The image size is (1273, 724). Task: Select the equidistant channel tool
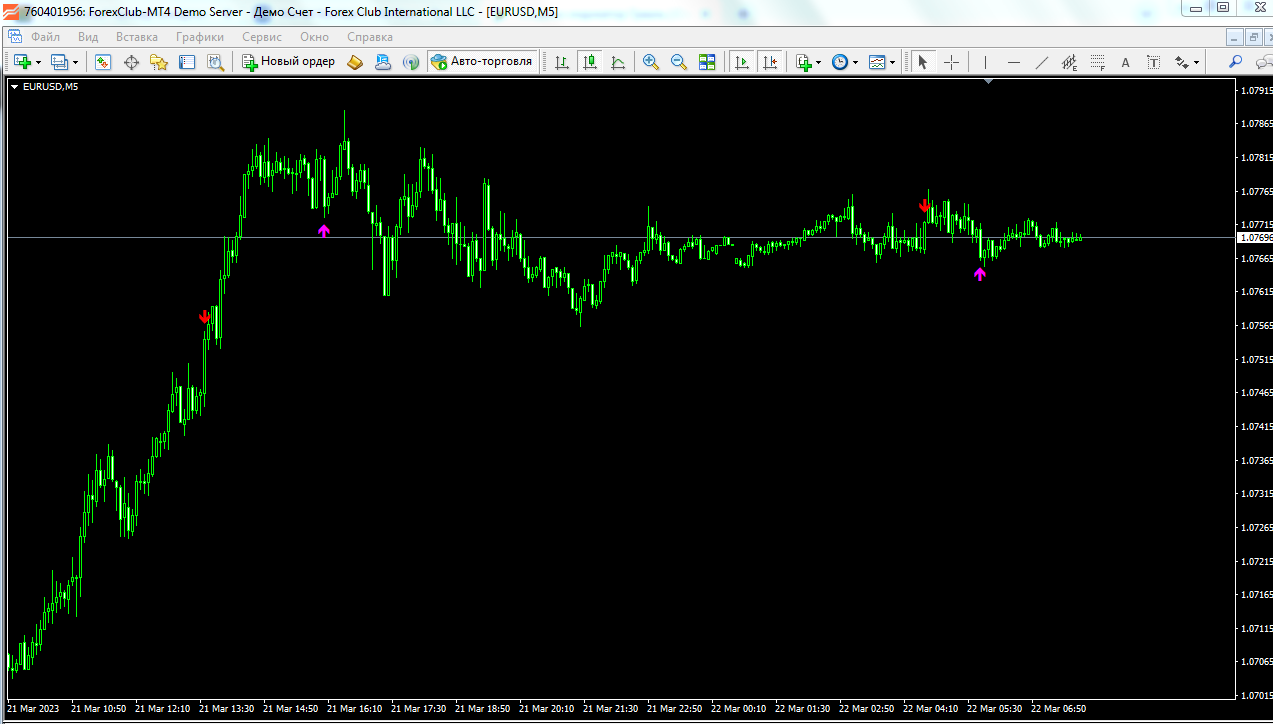click(x=1069, y=62)
